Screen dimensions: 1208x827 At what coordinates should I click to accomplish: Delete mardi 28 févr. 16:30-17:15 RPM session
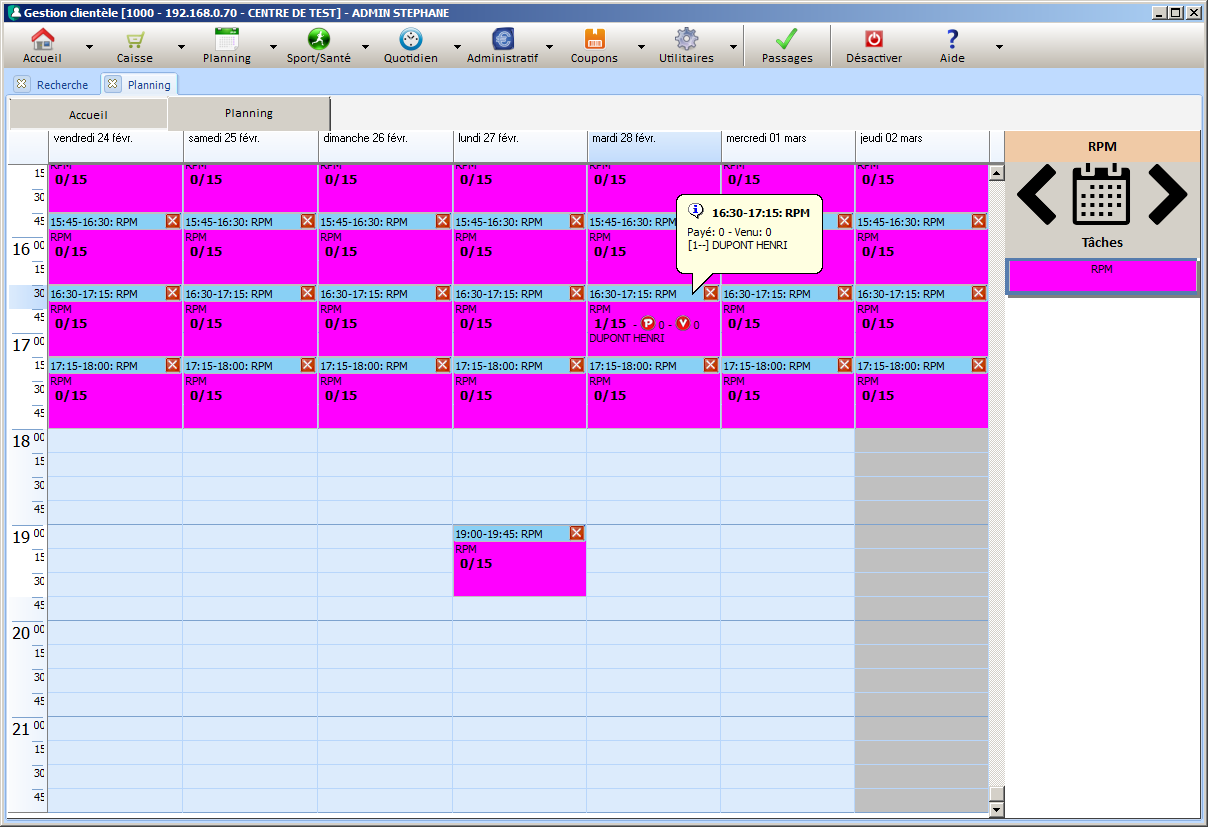pos(710,293)
